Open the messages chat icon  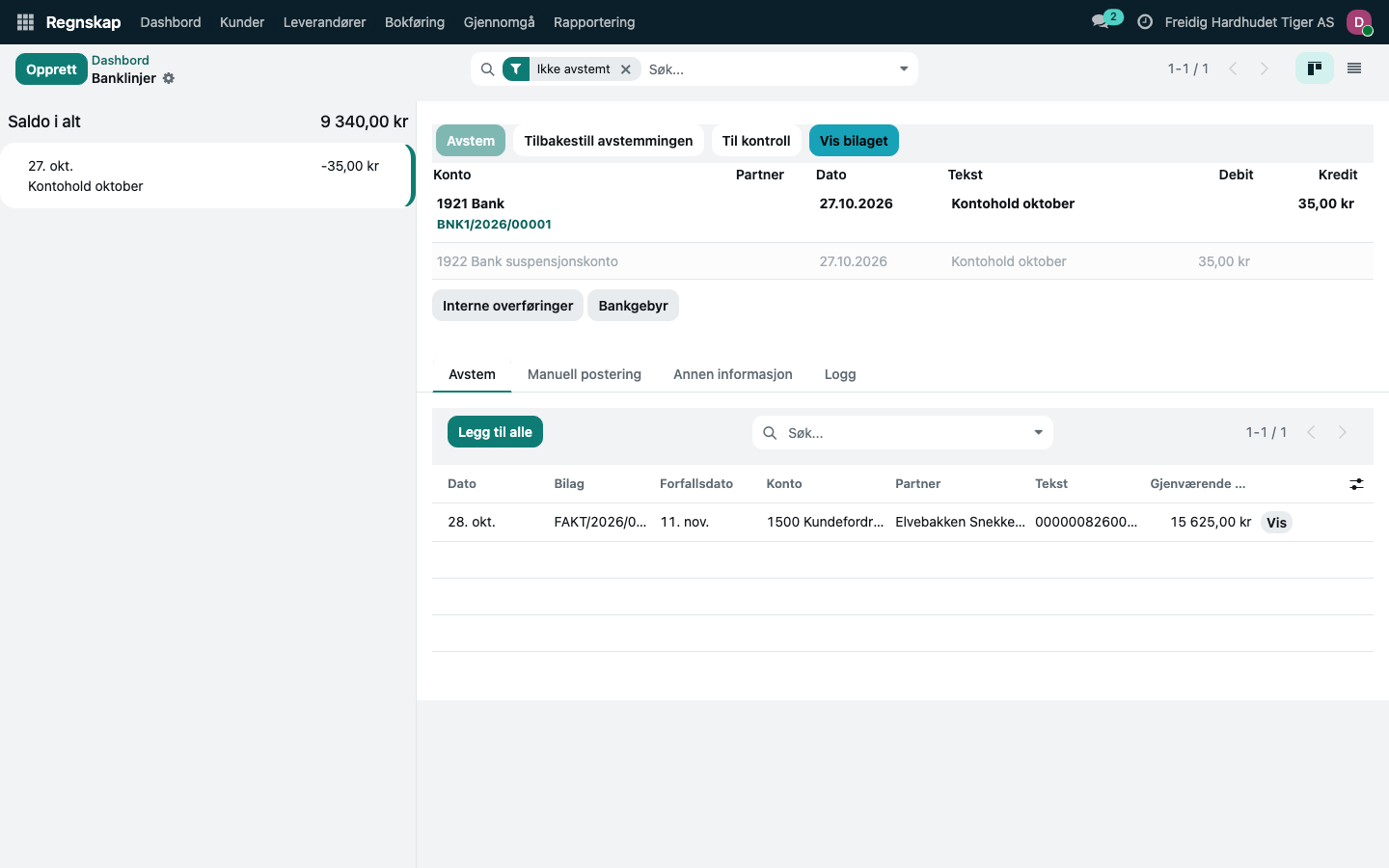[x=1100, y=22]
